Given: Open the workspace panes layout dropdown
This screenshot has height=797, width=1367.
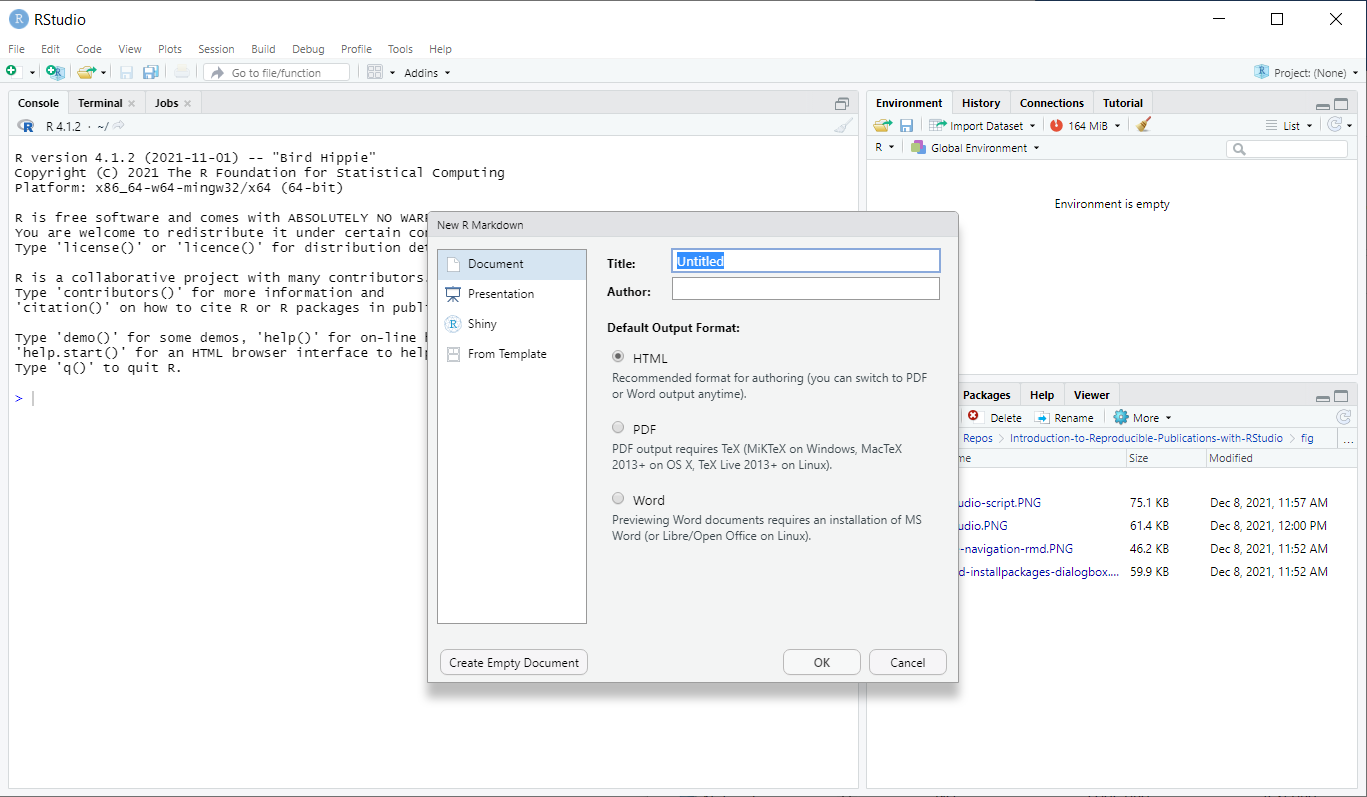Looking at the screenshot, I should (381, 72).
